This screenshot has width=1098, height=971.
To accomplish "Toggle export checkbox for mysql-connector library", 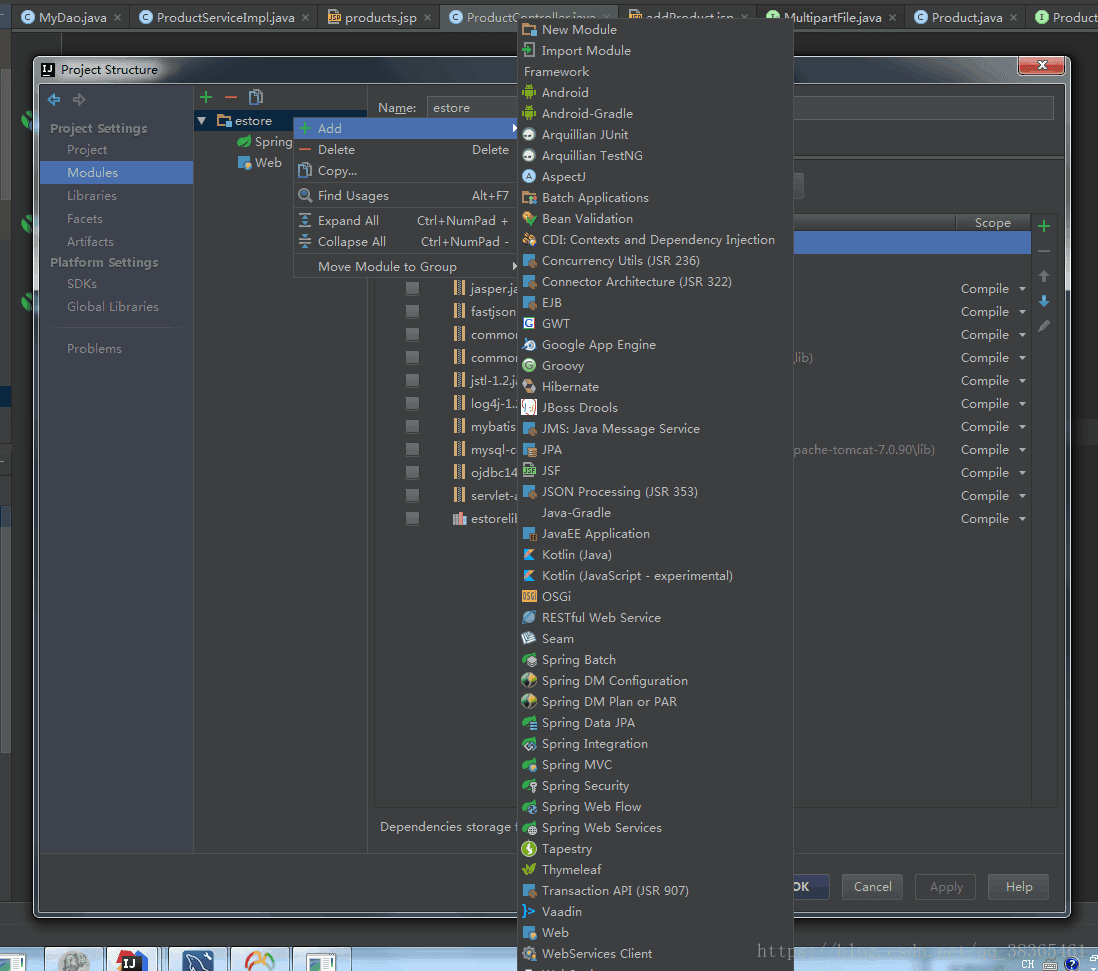I will click(x=412, y=449).
